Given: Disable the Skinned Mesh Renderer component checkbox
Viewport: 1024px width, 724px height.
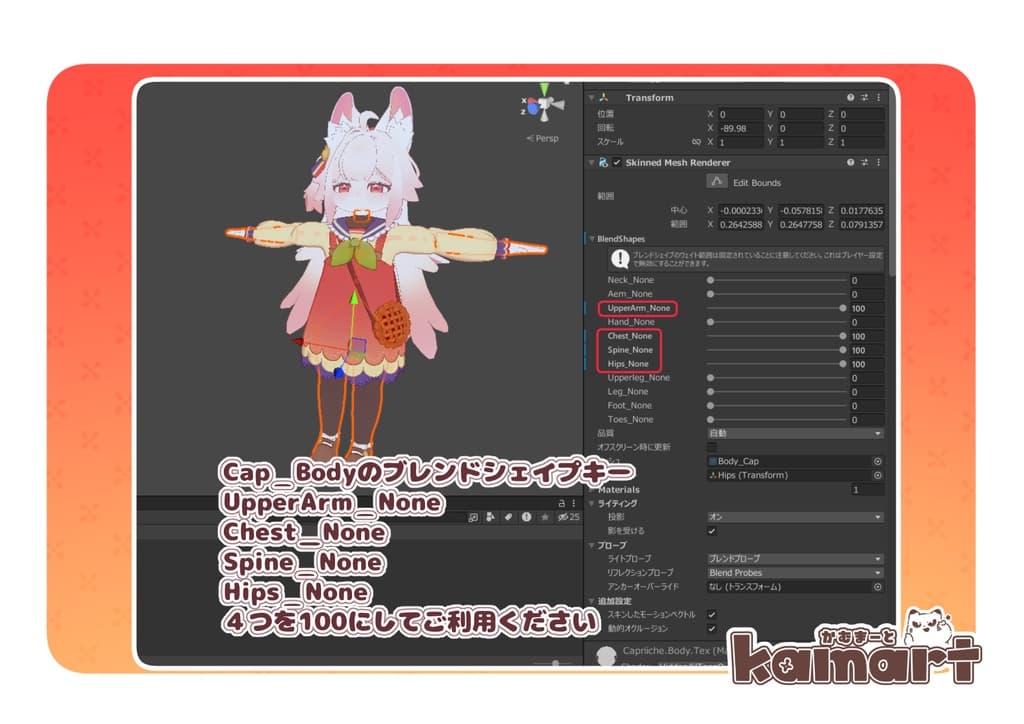Looking at the screenshot, I should tap(617, 162).
